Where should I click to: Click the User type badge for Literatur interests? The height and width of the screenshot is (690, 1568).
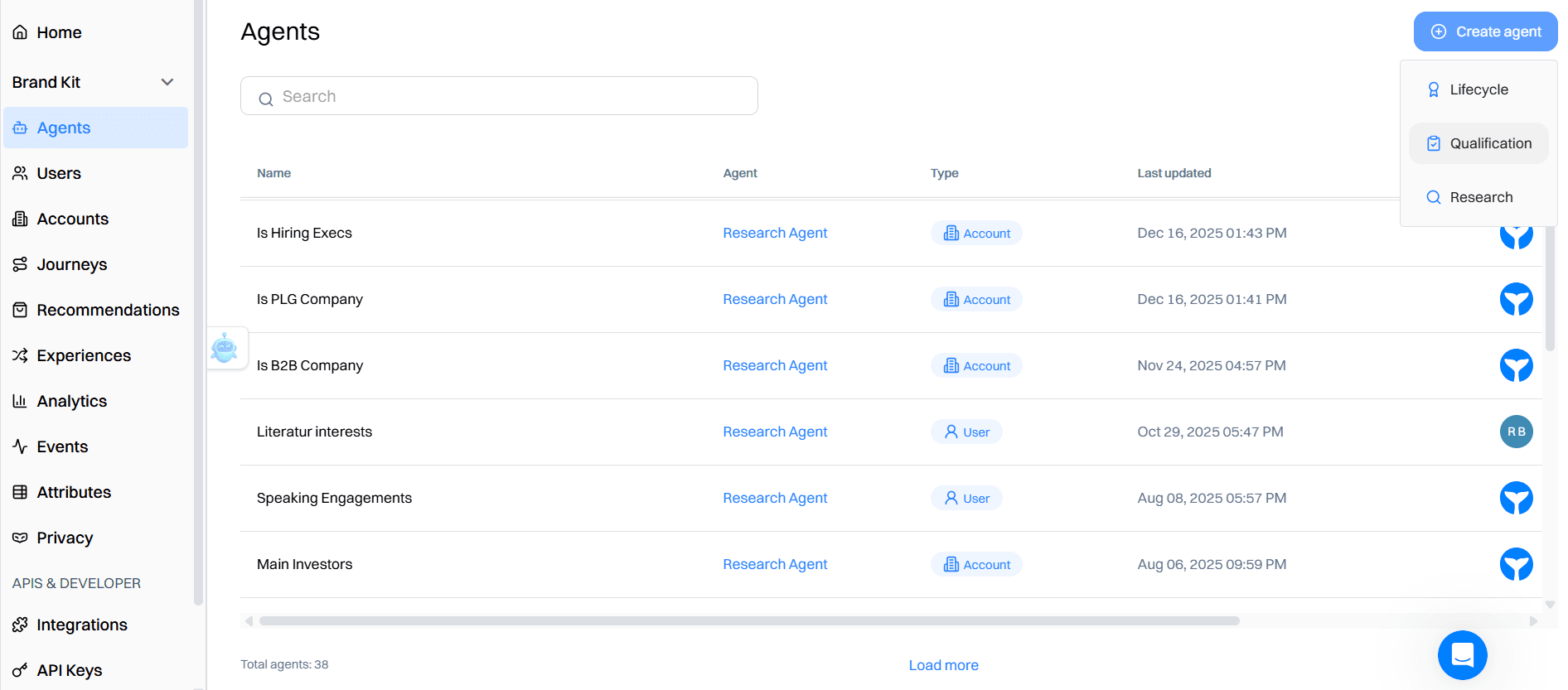pos(966,432)
